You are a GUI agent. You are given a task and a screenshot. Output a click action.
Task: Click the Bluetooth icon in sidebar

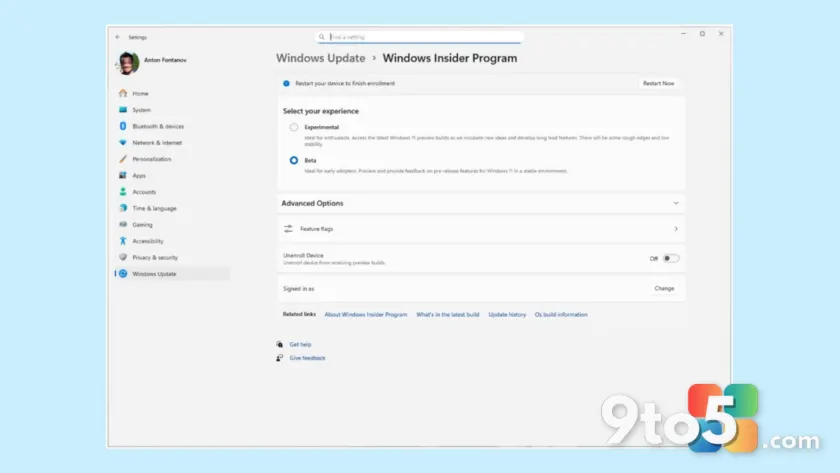click(123, 126)
